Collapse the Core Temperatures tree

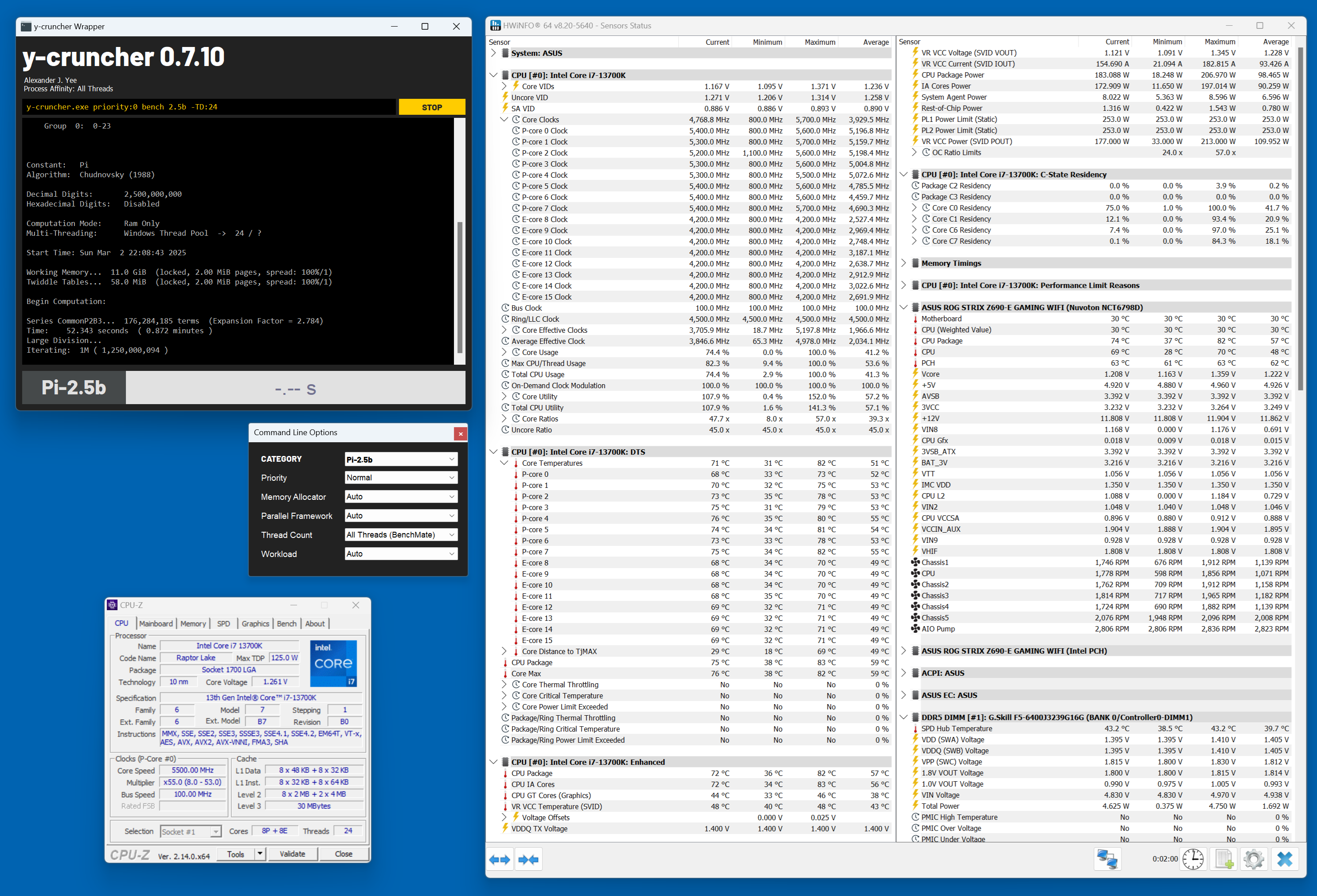504,464
